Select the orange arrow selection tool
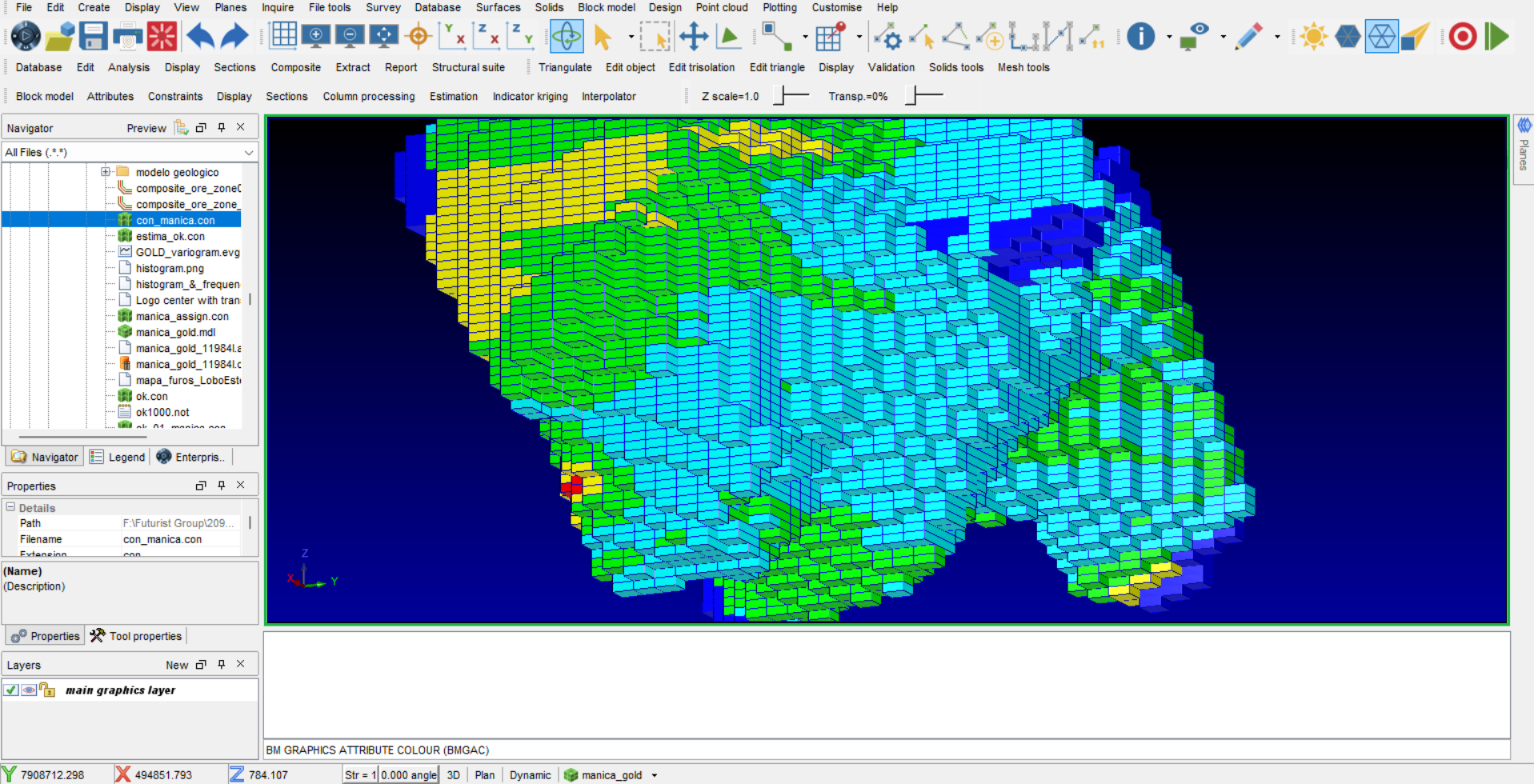The image size is (1534, 784). click(603, 37)
